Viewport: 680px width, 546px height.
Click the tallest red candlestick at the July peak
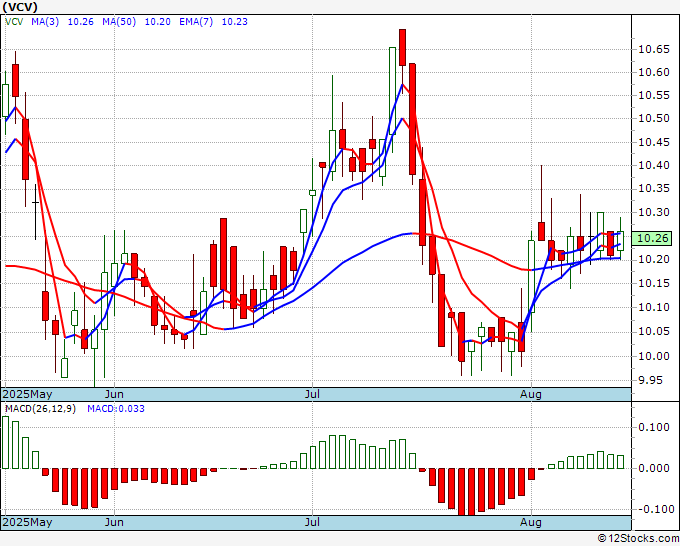coord(412,119)
